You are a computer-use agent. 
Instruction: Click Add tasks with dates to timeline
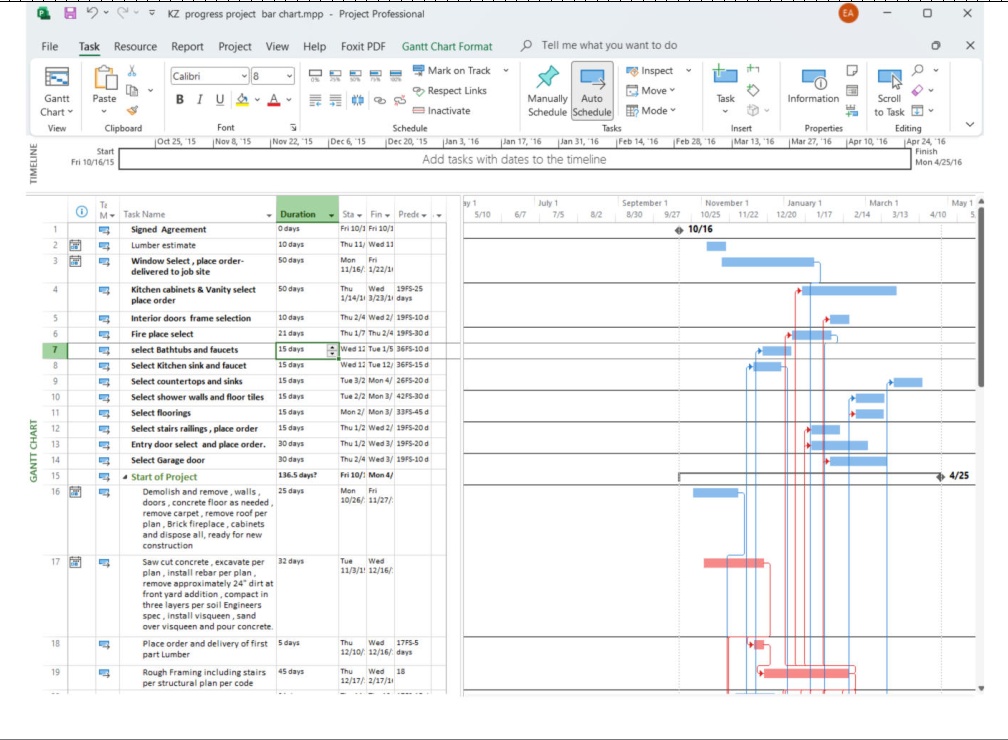514,159
